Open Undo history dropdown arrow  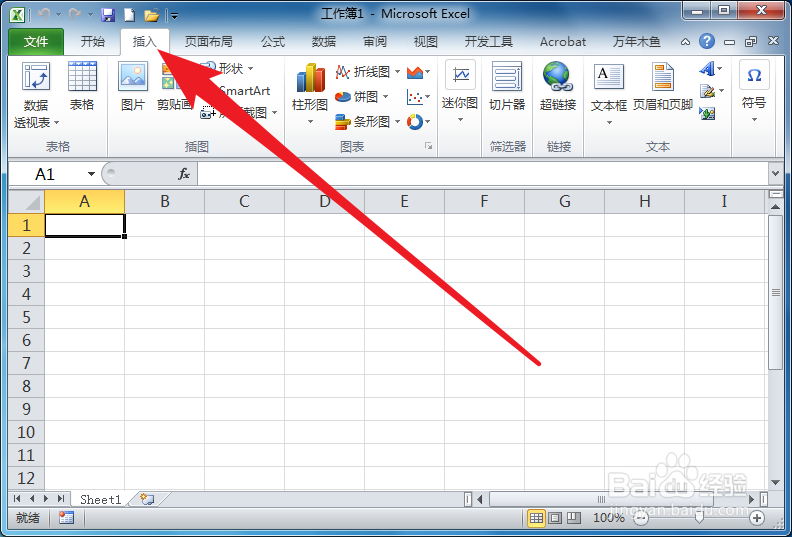pyautogui.click(x=58, y=15)
